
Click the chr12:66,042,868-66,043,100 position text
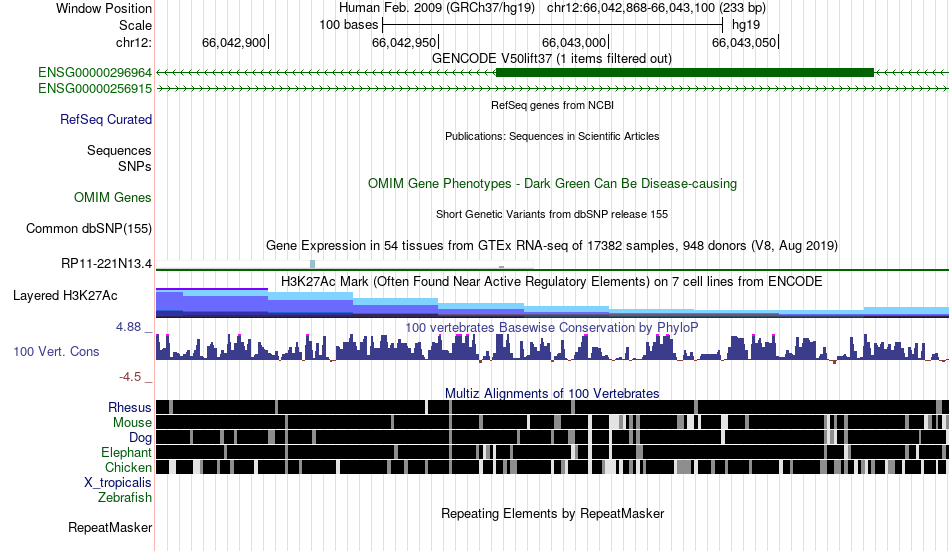click(x=656, y=8)
